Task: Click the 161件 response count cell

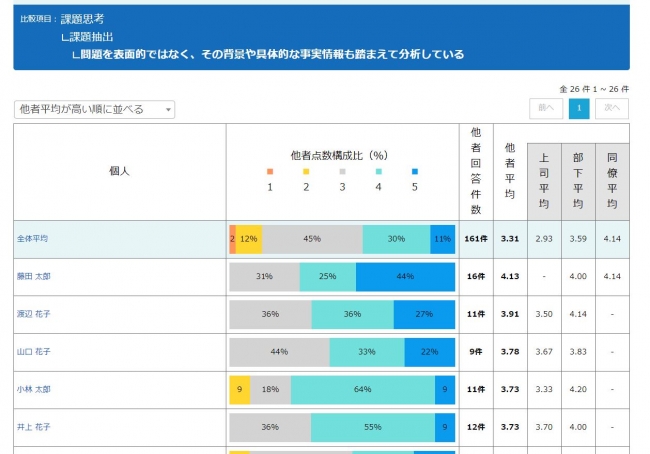Action: 476,239
